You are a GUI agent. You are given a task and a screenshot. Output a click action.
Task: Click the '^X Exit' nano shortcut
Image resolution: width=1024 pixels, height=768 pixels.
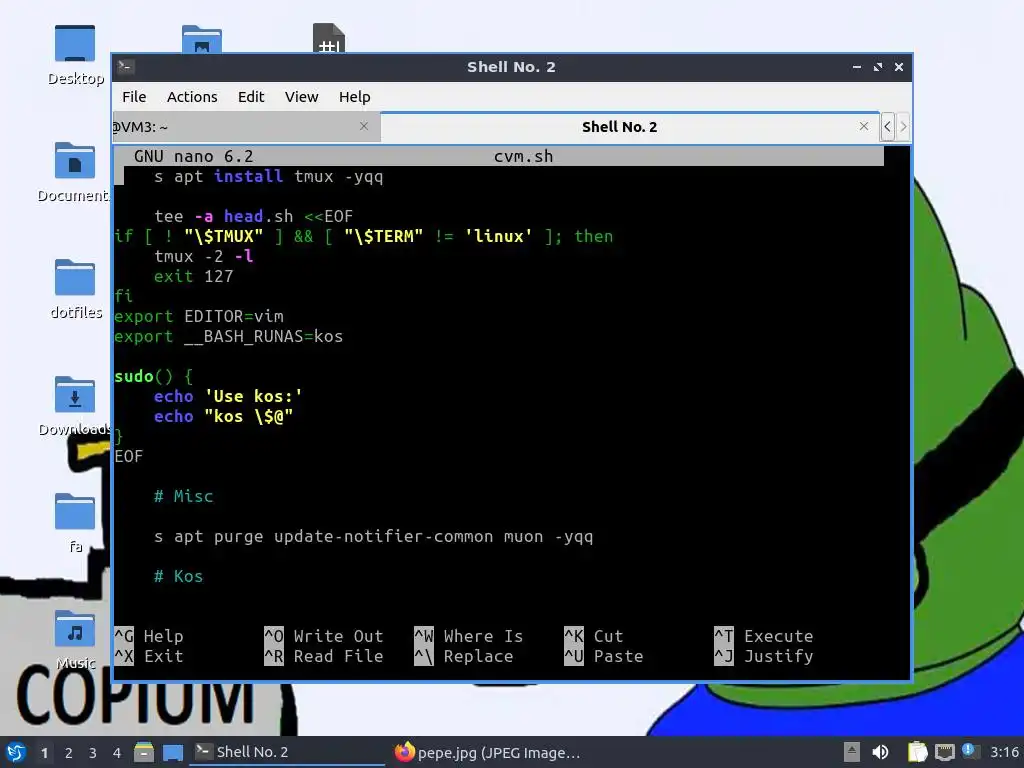pyautogui.click(x=149, y=656)
